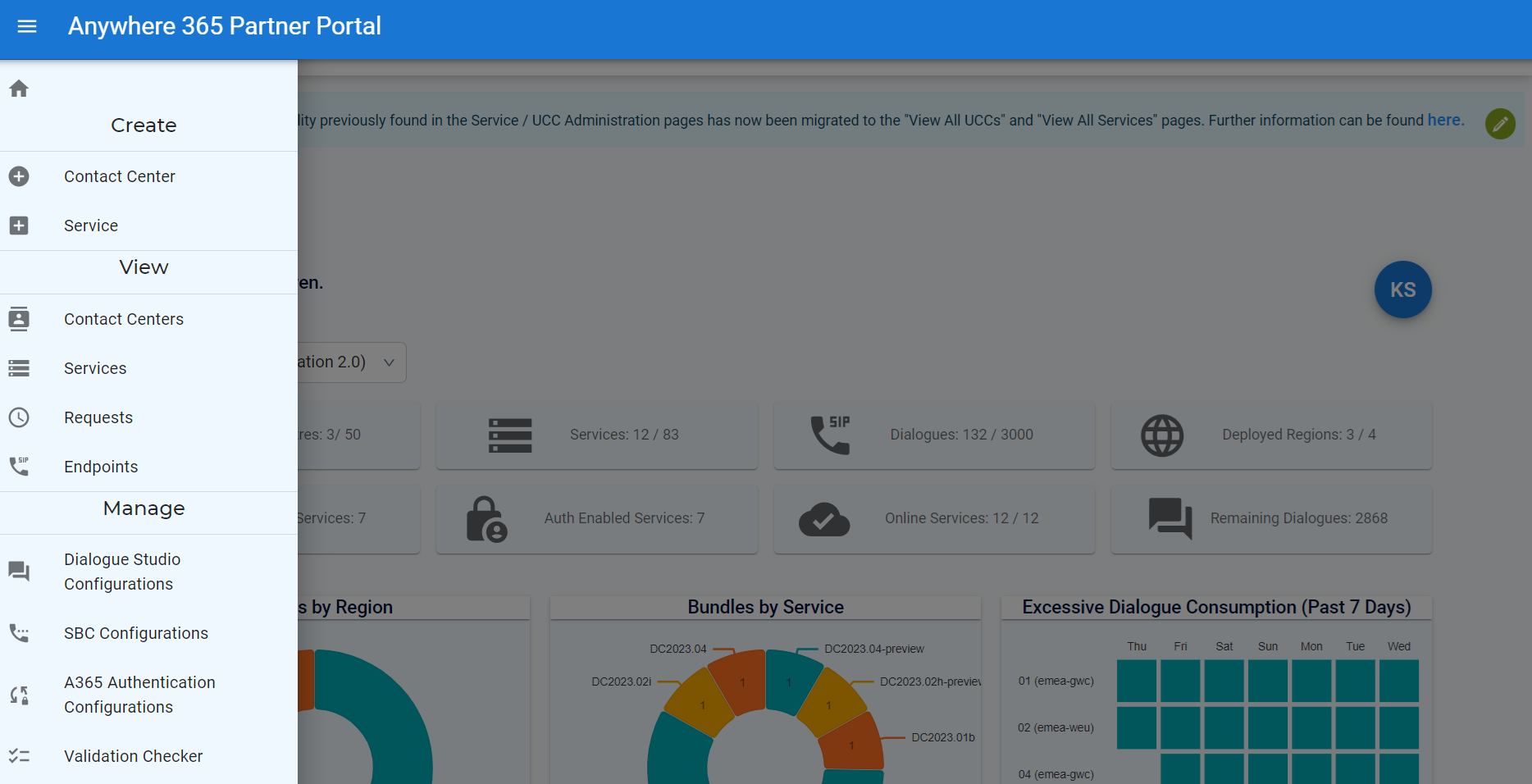Click the DC2023.04 chart label
This screenshot has height=784, width=1532.
click(x=678, y=649)
